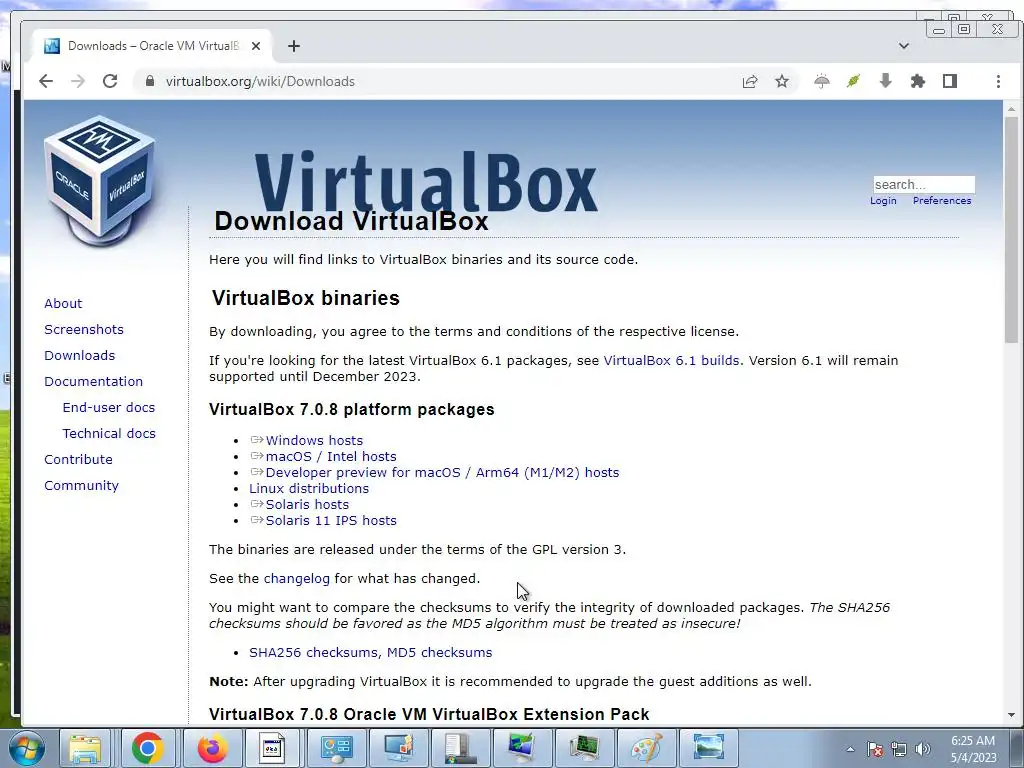Image resolution: width=1024 pixels, height=768 pixels.
Task: Click the vertical scrollbar thumb
Action: [x=1012, y=229]
